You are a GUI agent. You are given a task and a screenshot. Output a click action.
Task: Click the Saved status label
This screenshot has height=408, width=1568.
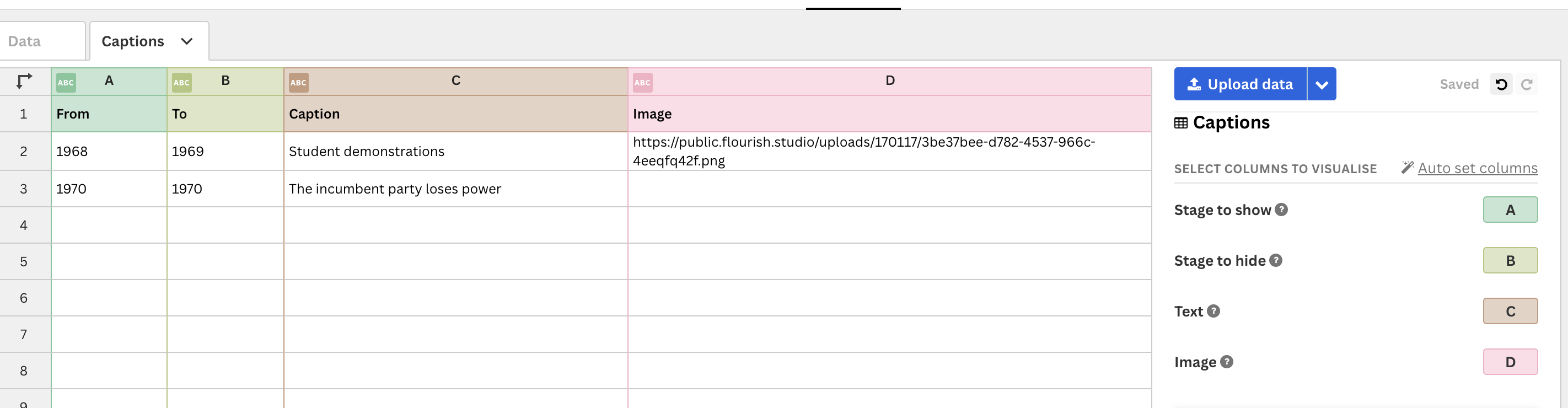pos(1458,84)
